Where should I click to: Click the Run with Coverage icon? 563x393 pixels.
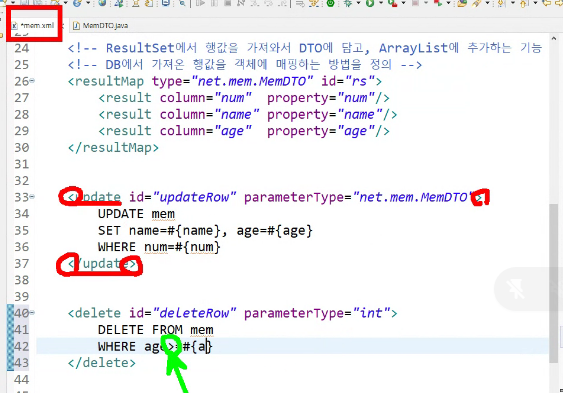[x=392, y=4]
